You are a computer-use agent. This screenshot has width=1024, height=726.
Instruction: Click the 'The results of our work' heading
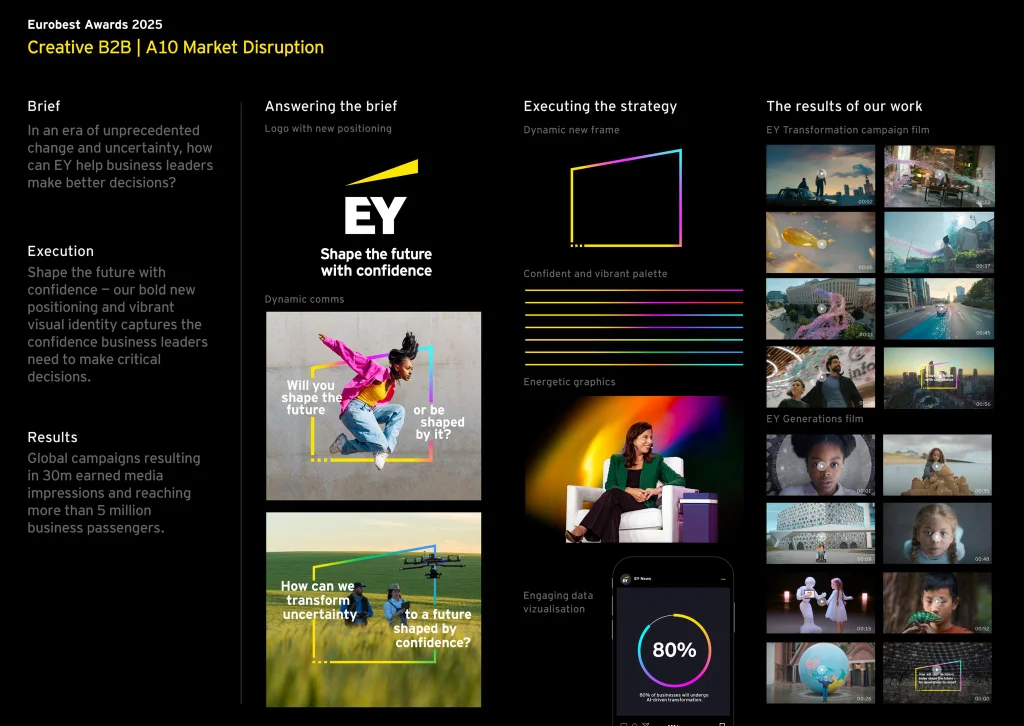click(844, 106)
